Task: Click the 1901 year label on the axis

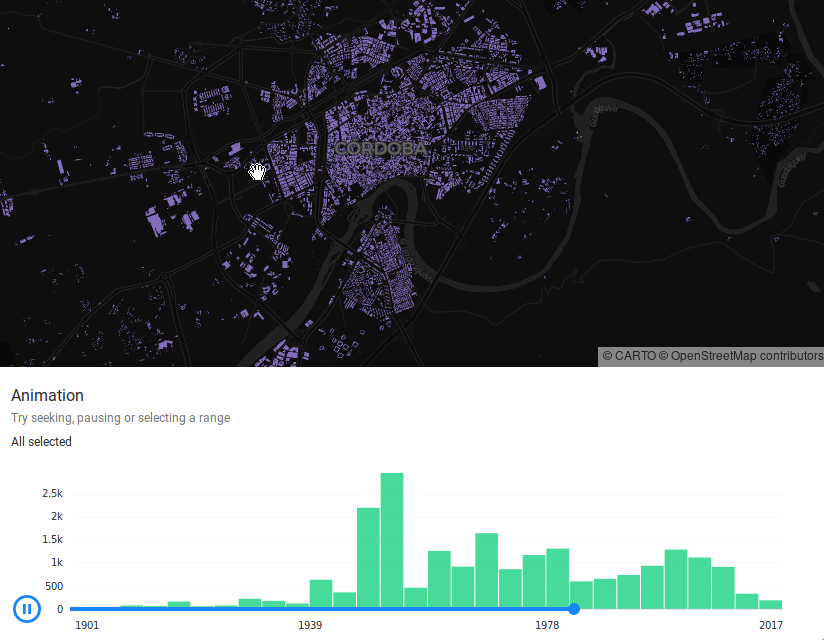Action: pyautogui.click(x=88, y=625)
